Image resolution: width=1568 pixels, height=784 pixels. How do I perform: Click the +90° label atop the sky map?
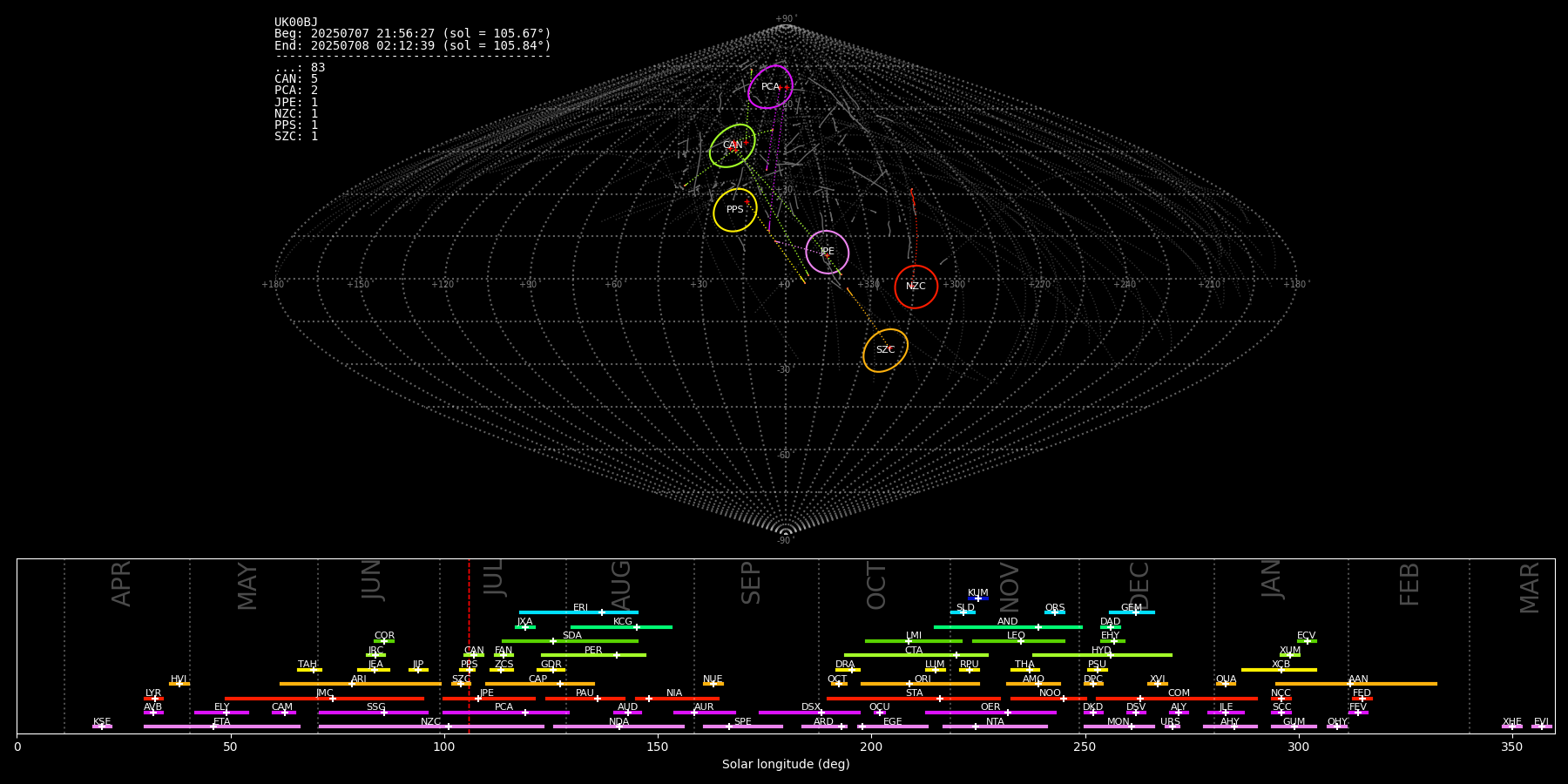coord(786,19)
